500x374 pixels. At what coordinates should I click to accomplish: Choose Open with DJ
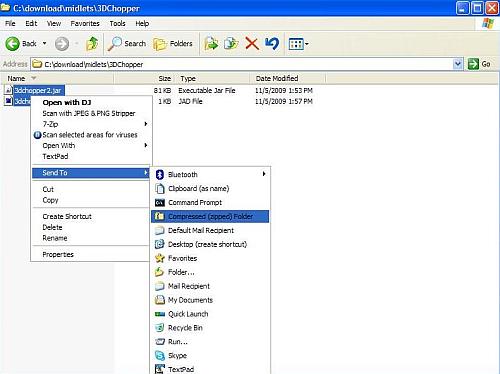[x=91, y=102]
